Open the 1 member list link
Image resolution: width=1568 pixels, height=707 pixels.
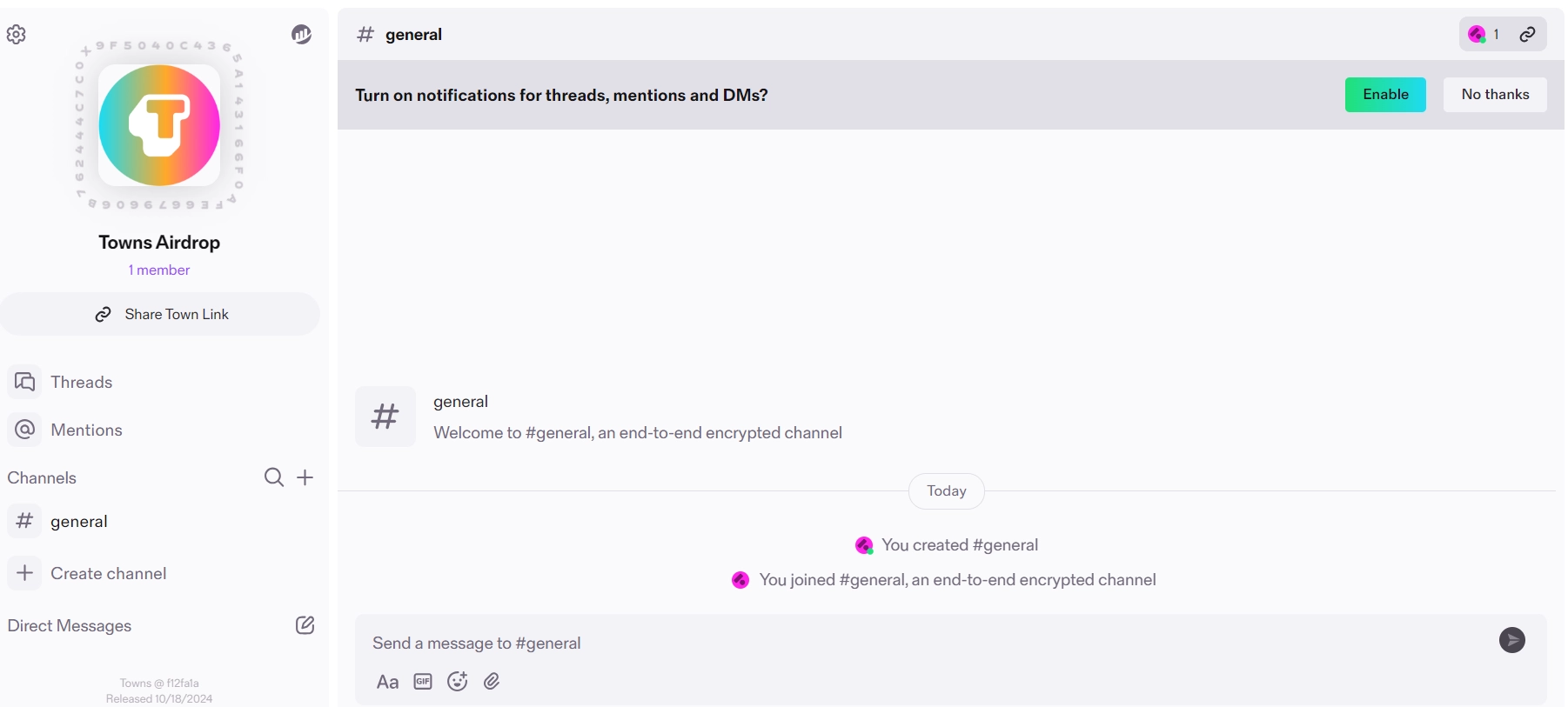(x=159, y=270)
